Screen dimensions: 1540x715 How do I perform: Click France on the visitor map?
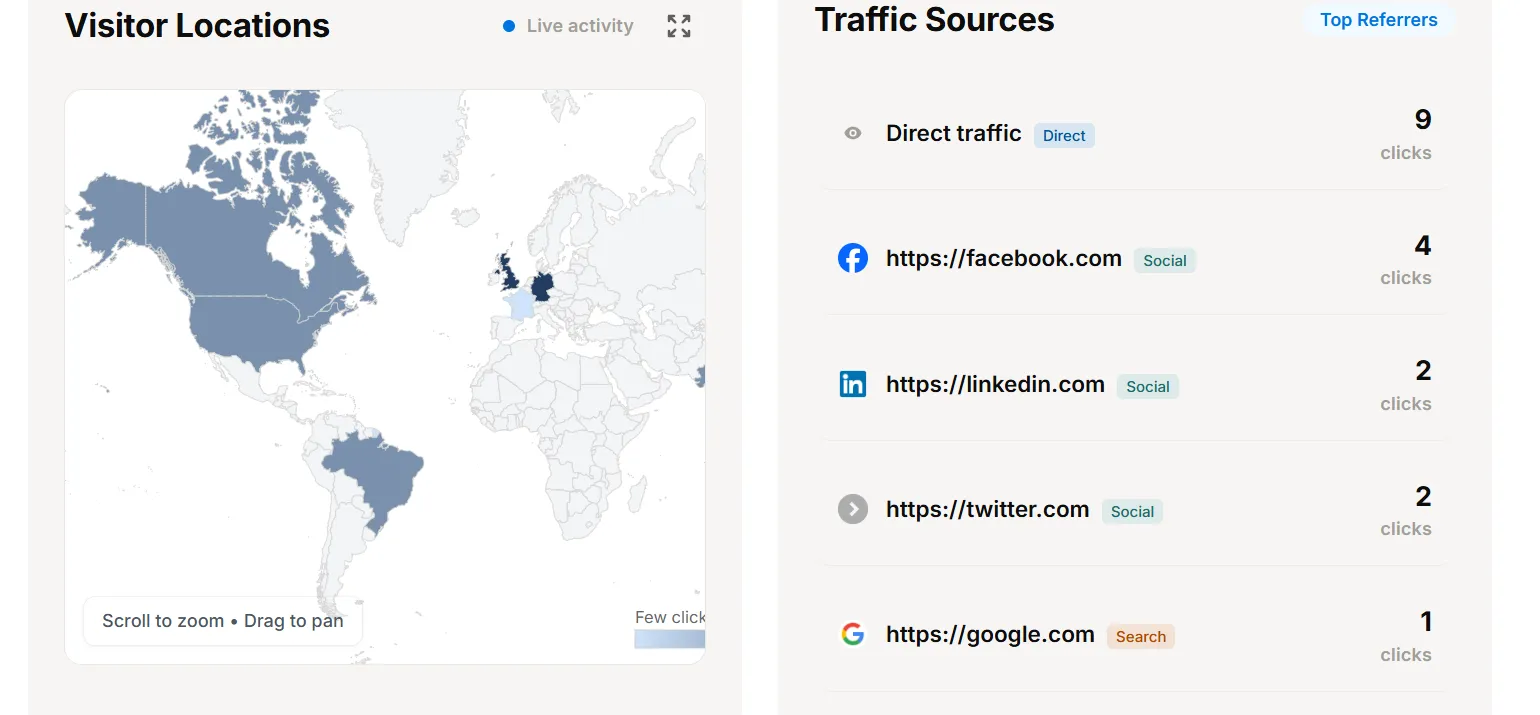tap(520, 304)
